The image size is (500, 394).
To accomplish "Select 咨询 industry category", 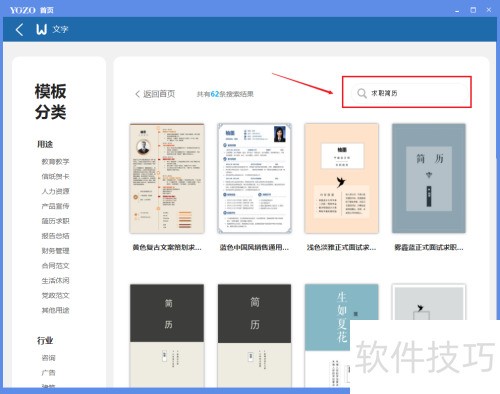I will [48, 358].
